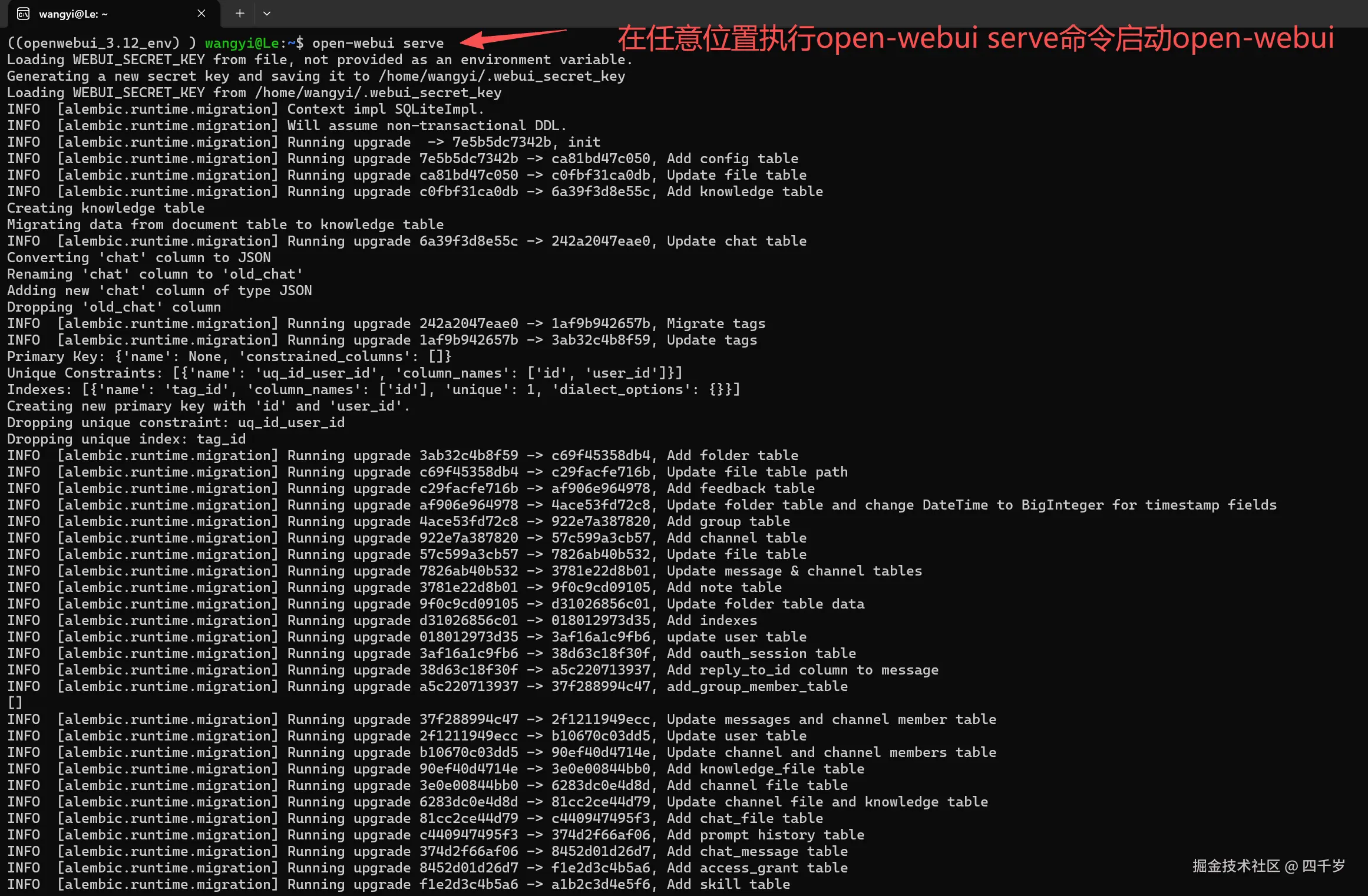The height and width of the screenshot is (896, 1368).
Task: Click the Add skill table final log line
Action: (728, 884)
